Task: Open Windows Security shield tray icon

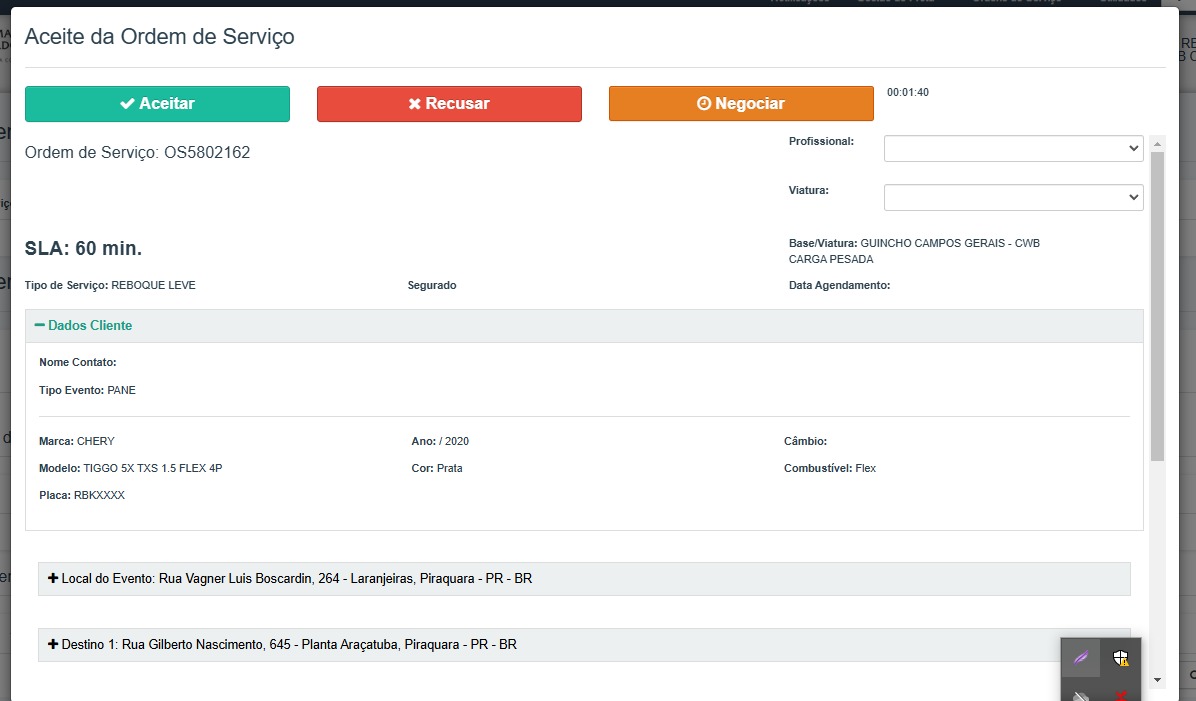Action: tap(1120, 658)
